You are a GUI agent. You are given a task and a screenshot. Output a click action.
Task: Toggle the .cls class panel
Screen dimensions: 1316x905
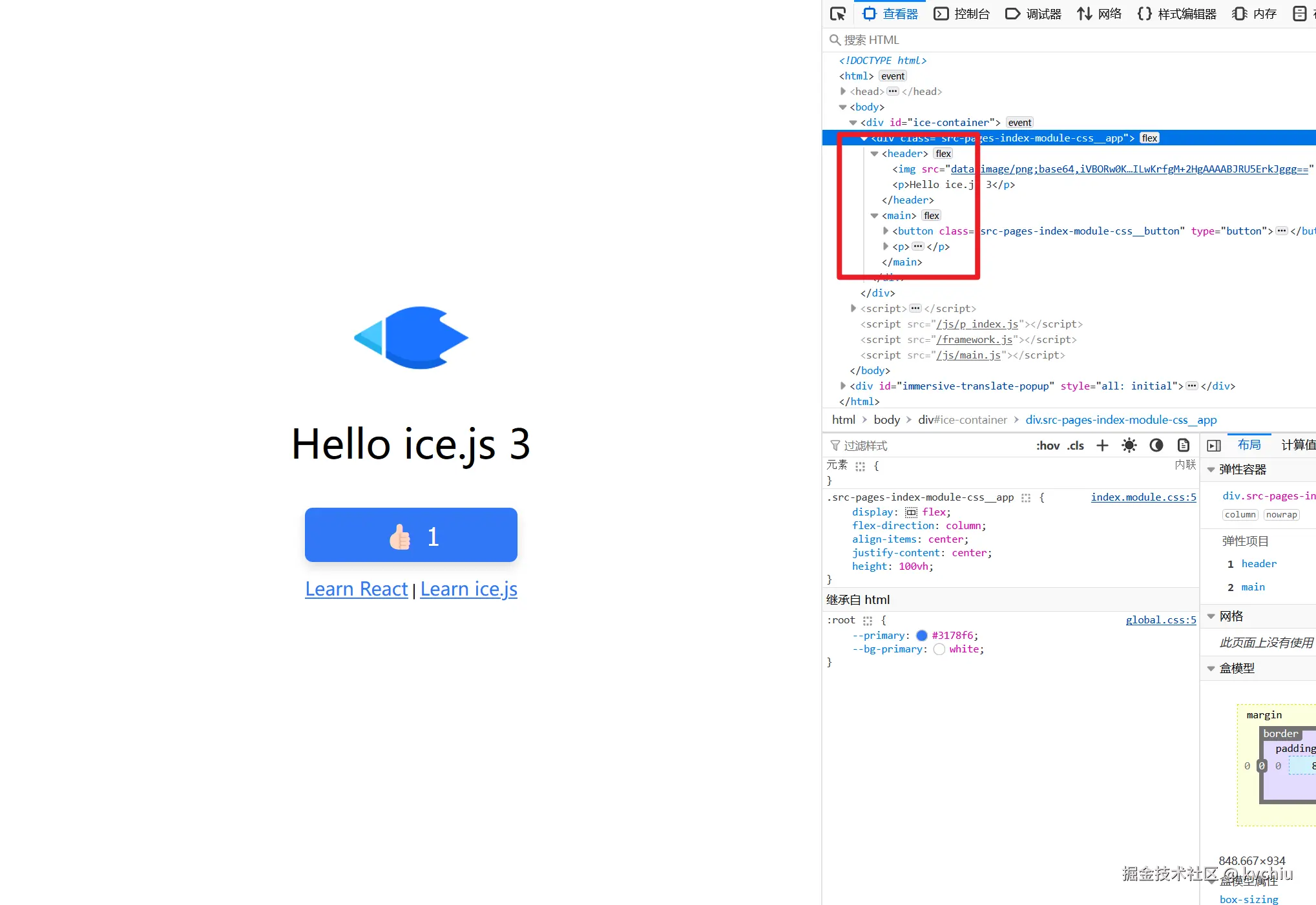1075,445
